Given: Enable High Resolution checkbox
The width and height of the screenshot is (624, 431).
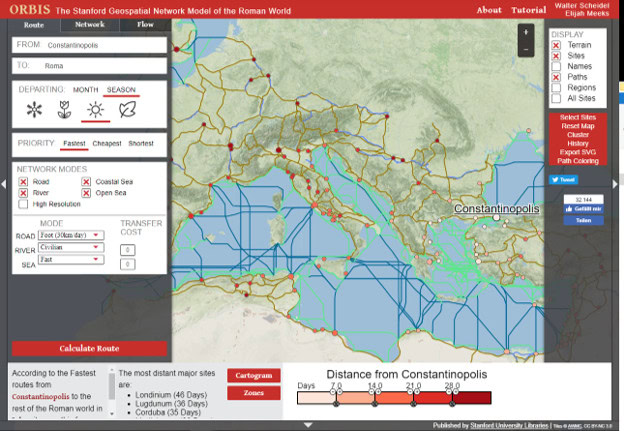Looking at the screenshot, I should point(23,204).
